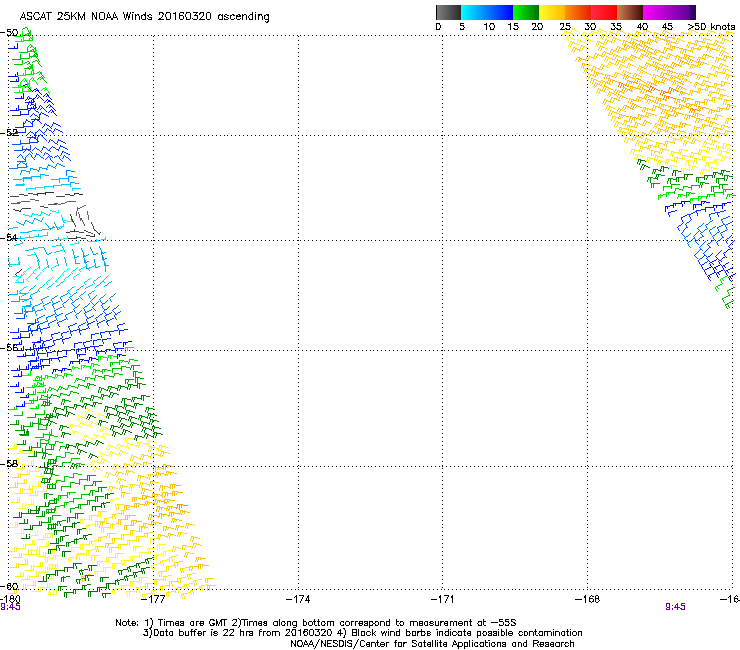
Task: Click the NOAA/NESDIS credit line
Action: tap(432, 644)
